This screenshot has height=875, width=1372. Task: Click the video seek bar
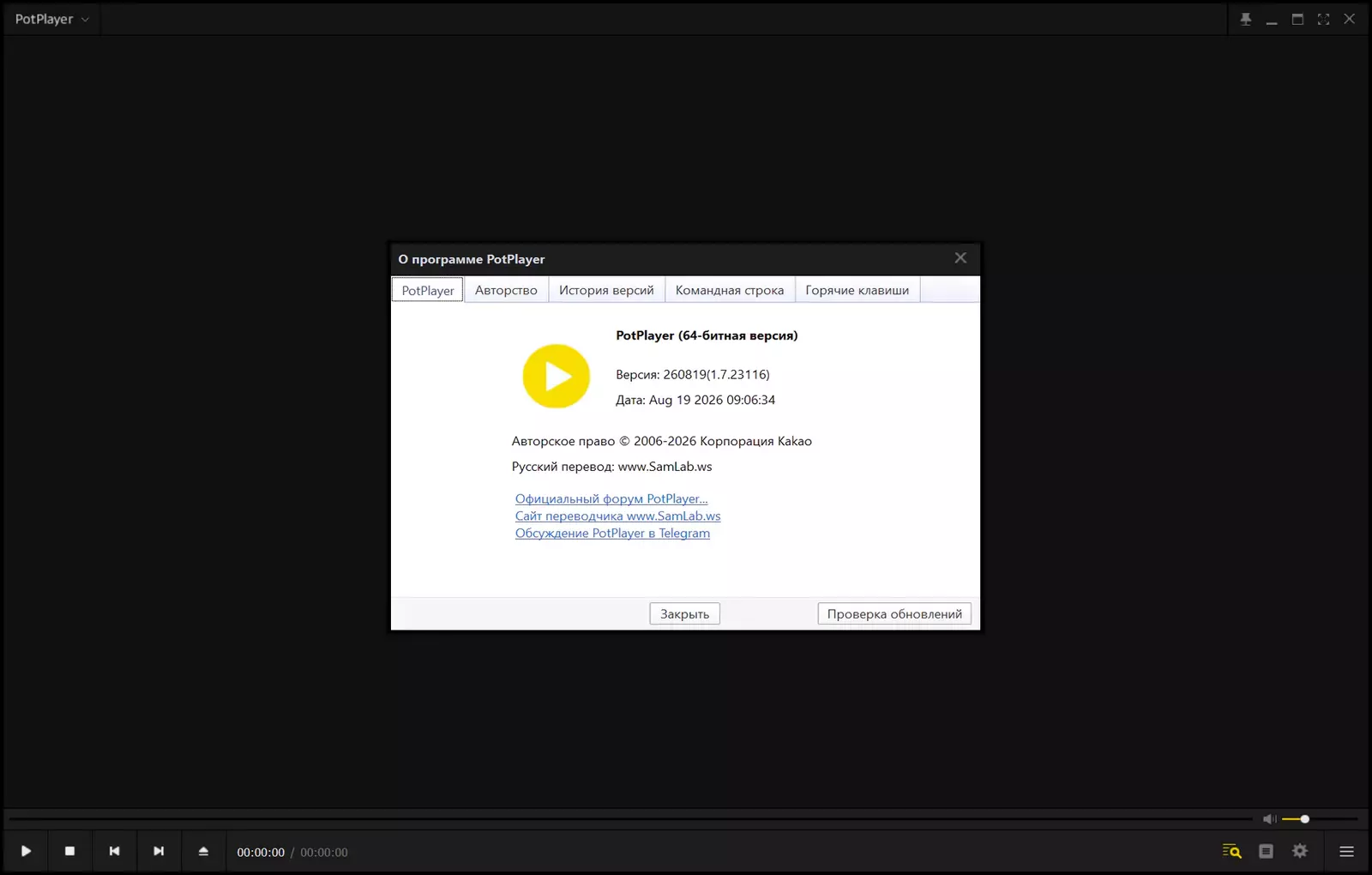(x=630, y=819)
